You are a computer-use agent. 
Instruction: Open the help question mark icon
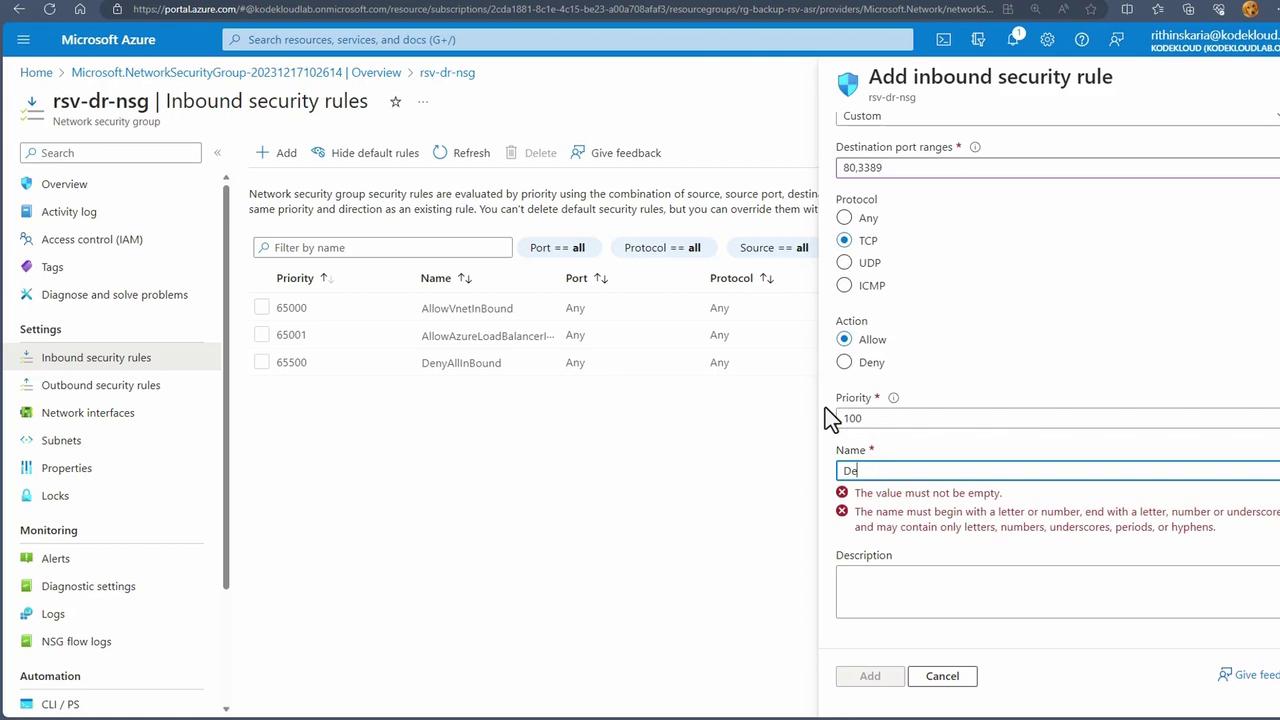pyautogui.click(x=1081, y=40)
